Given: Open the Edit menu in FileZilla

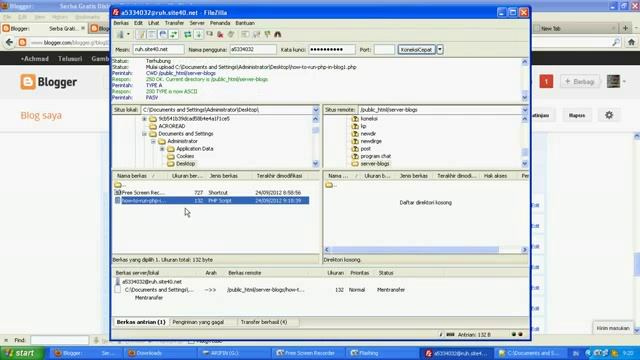Looking at the screenshot, I should [138, 23].
